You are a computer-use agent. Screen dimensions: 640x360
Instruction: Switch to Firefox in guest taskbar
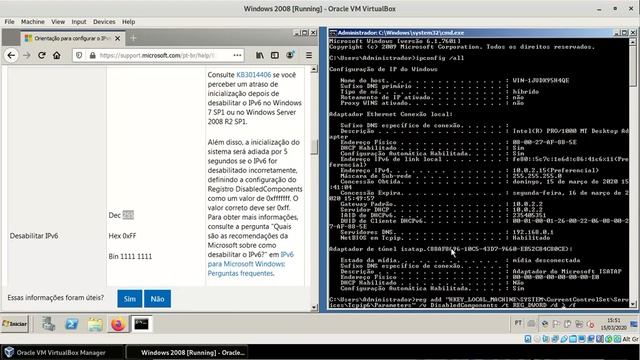pos(118,324)
